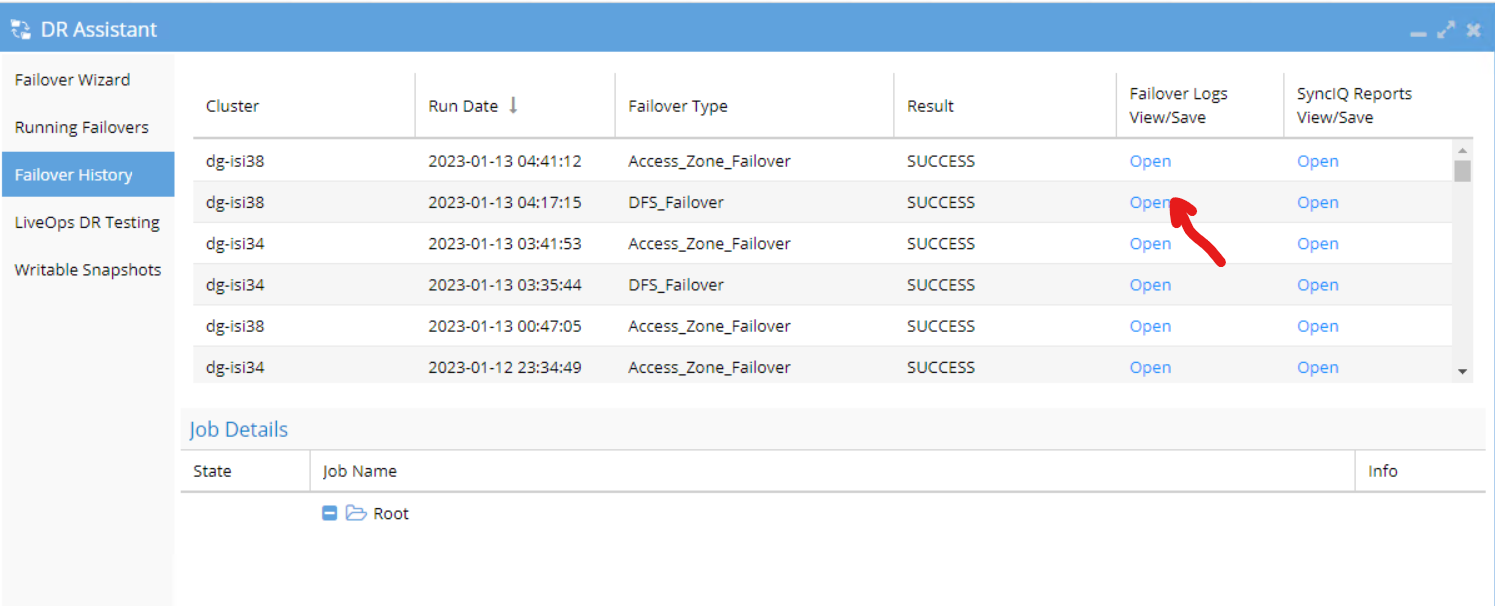Click DFS_Failover in the 04:17:15 row
Viewport: 1495px width, 606px height.
[x=676, y=202]
